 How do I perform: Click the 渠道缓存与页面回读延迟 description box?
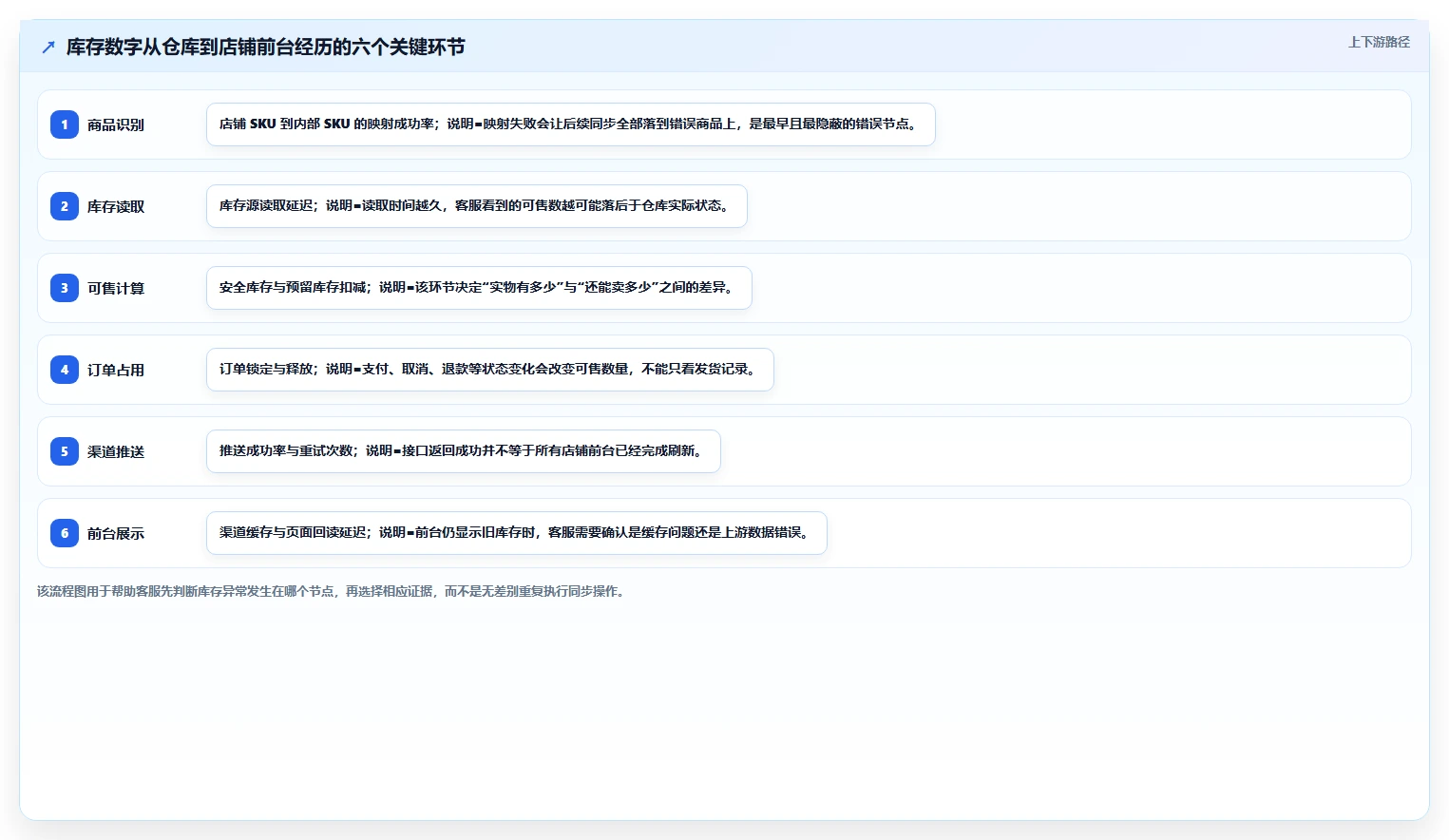pos(517,533)
